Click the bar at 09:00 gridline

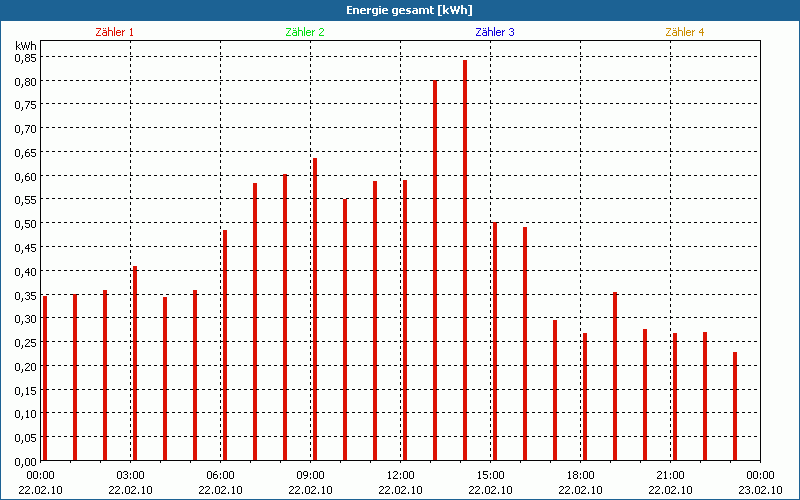pos(315,309)
